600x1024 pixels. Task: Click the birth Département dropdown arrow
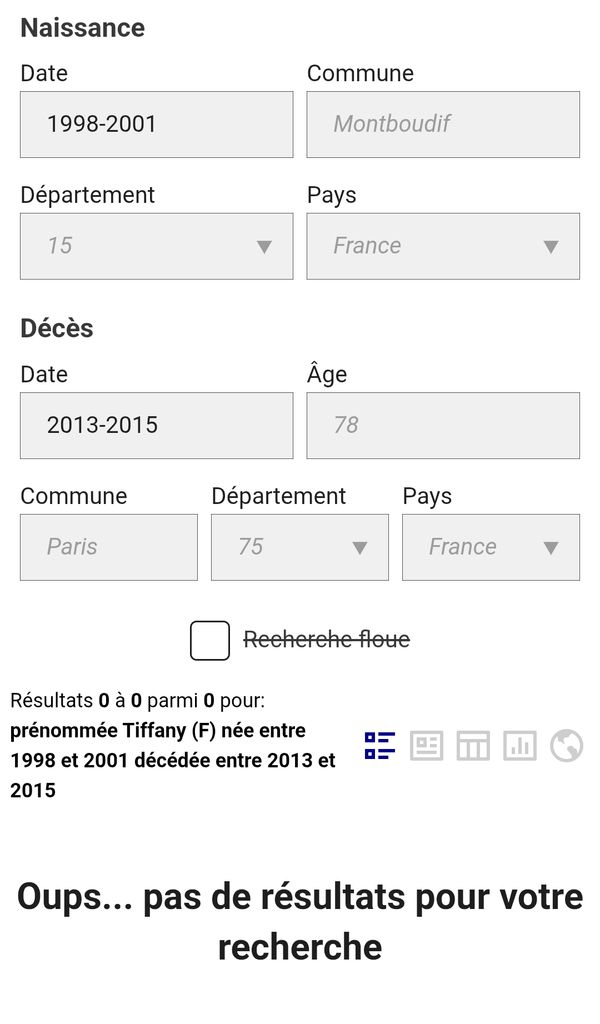pyautogui.click(x=264, y=247)
